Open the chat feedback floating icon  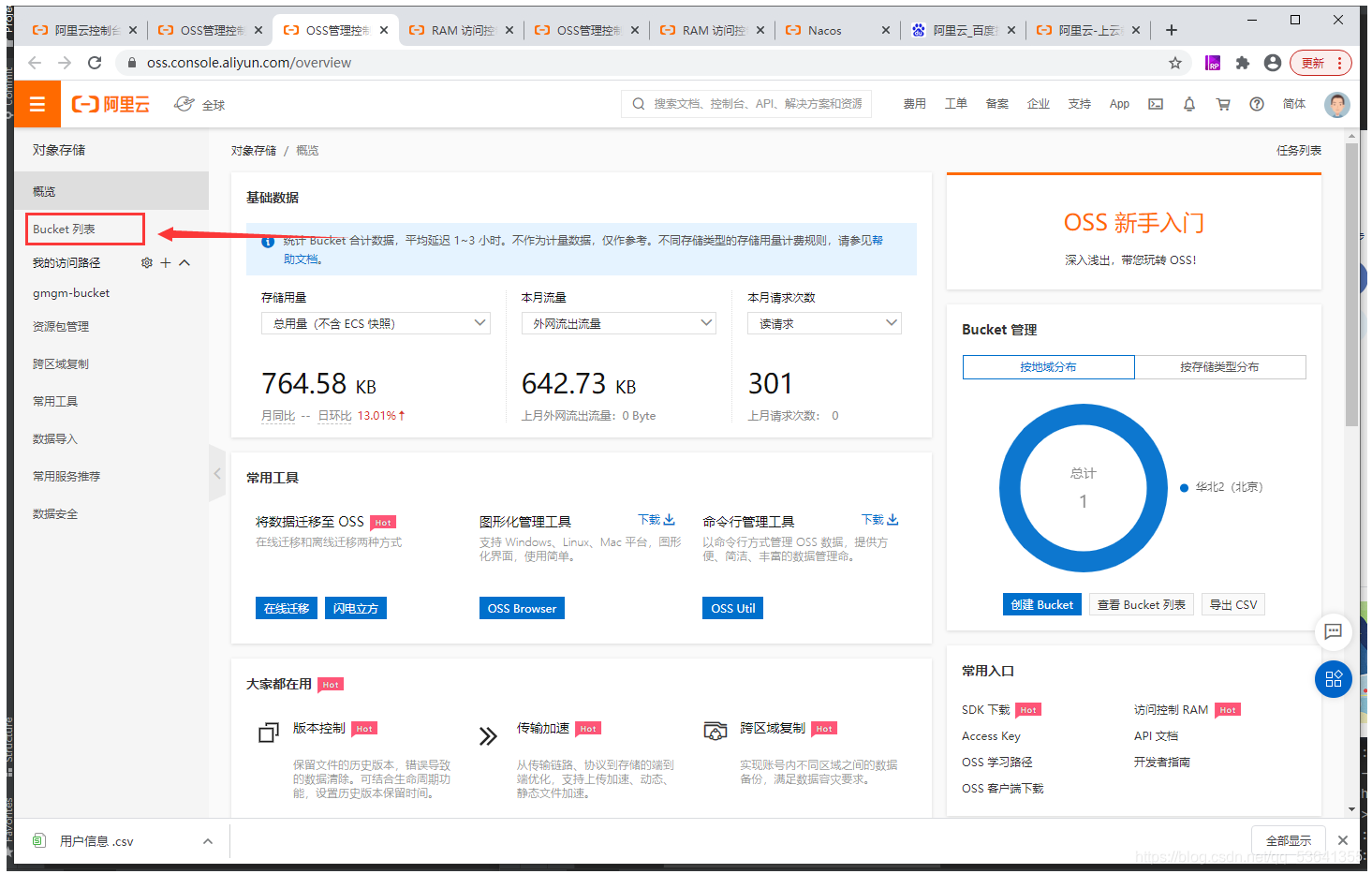tap(1334, 631)
